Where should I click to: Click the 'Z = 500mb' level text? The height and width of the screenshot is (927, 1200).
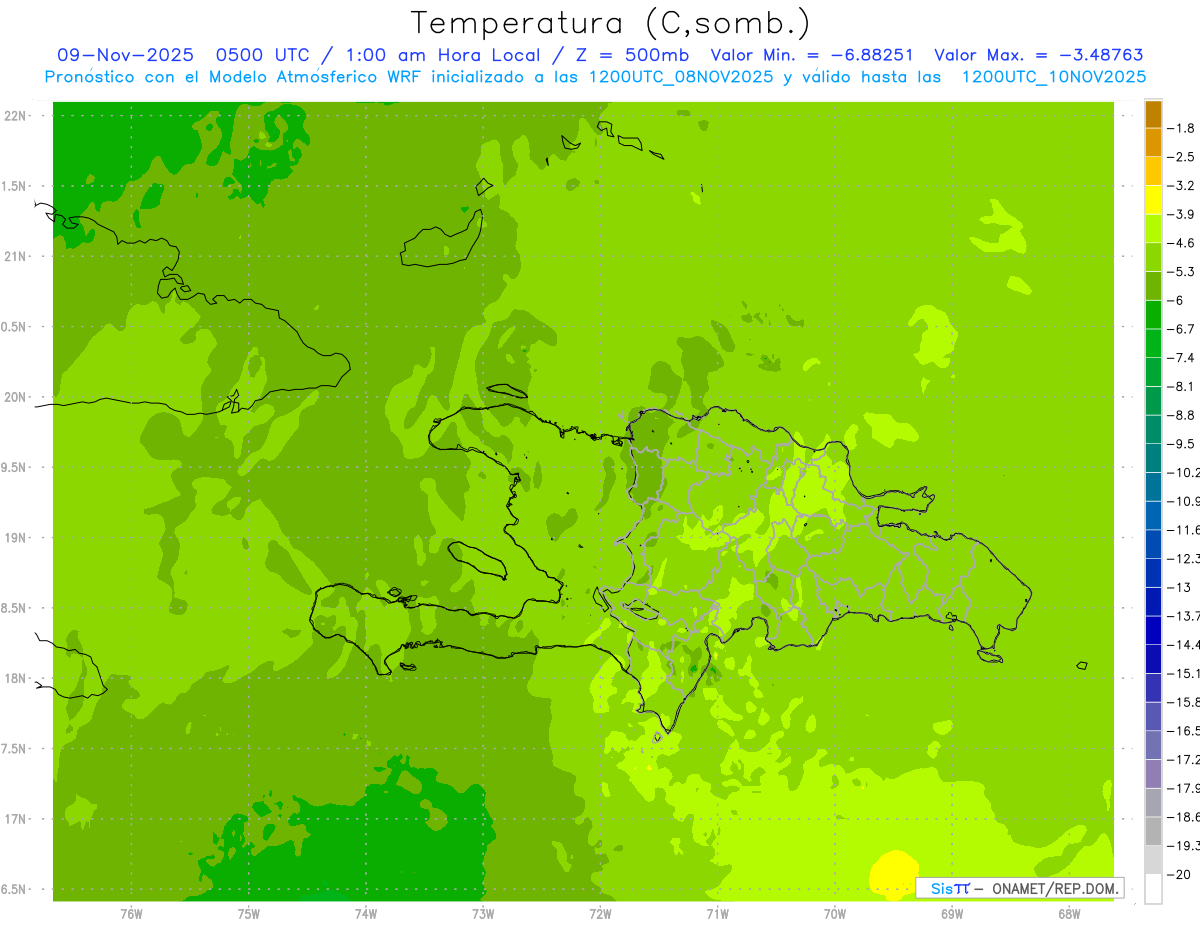click(x=627, y=55)
